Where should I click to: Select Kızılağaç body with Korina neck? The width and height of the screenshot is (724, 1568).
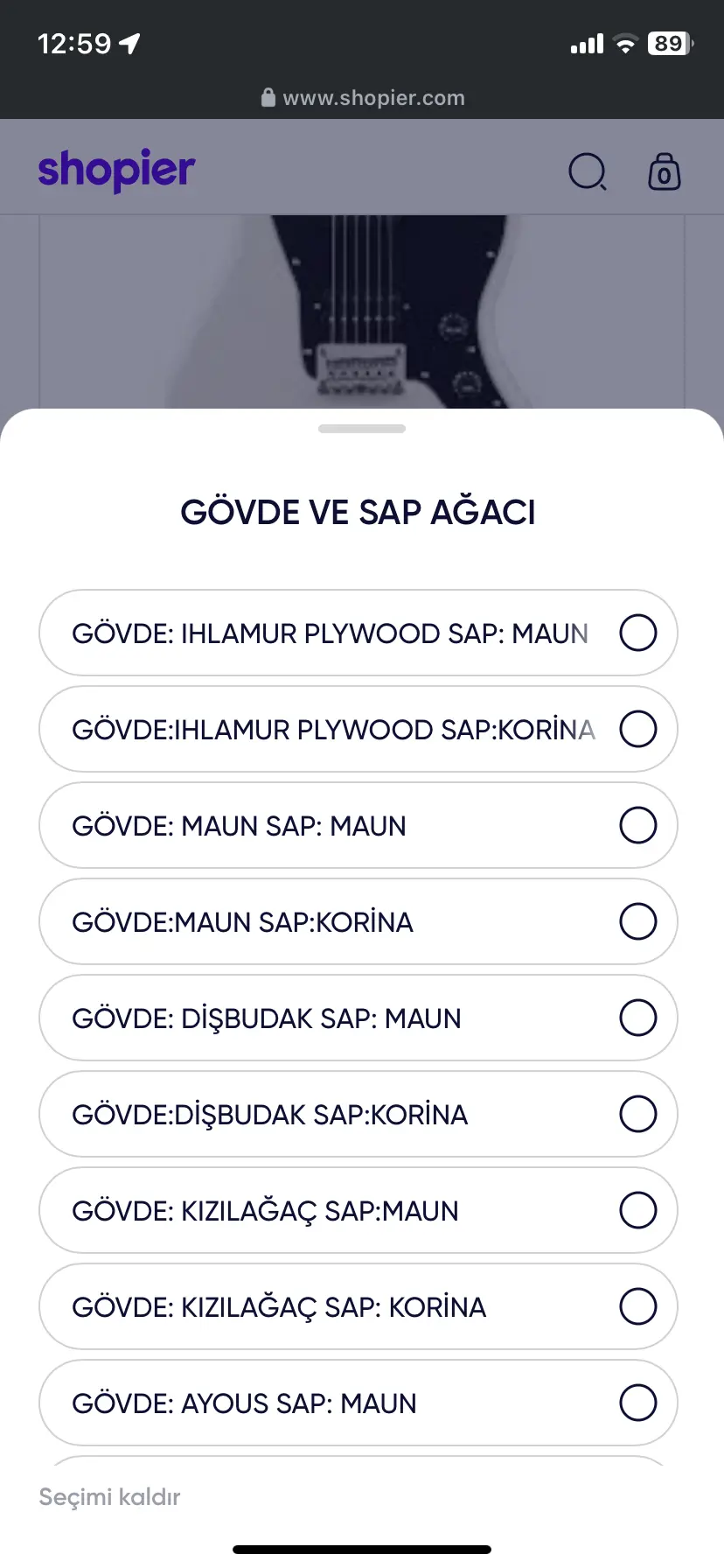pyautogui.click(x=359, y=1306)
